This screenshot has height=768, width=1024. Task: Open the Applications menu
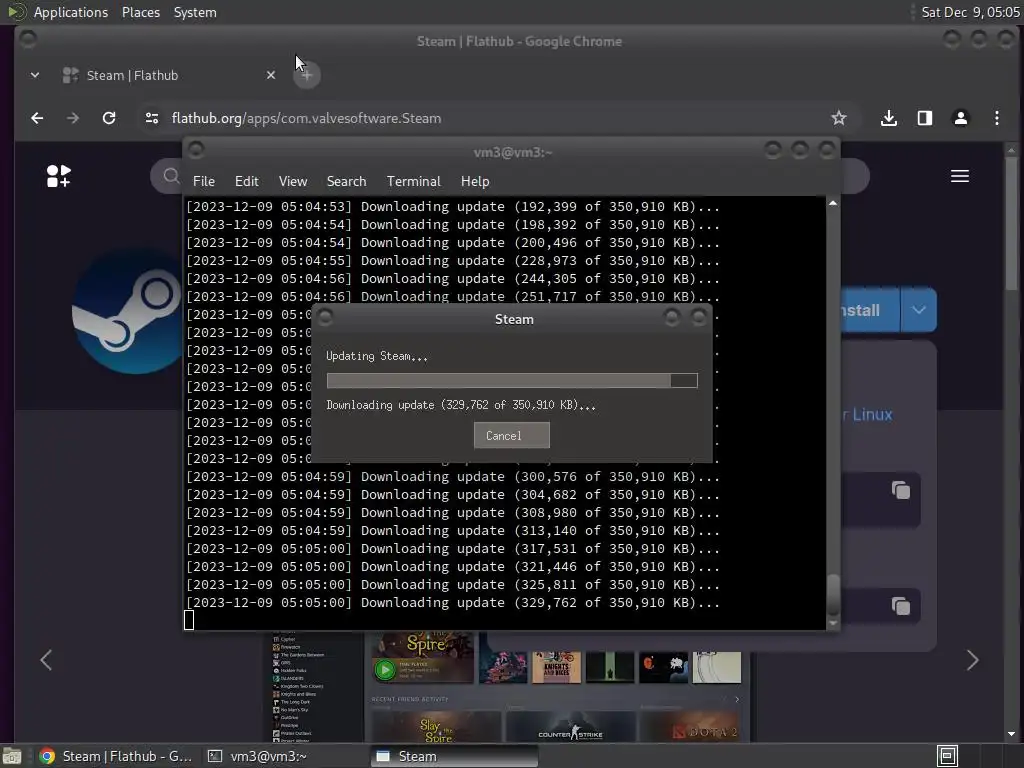(x=71, y=12)
